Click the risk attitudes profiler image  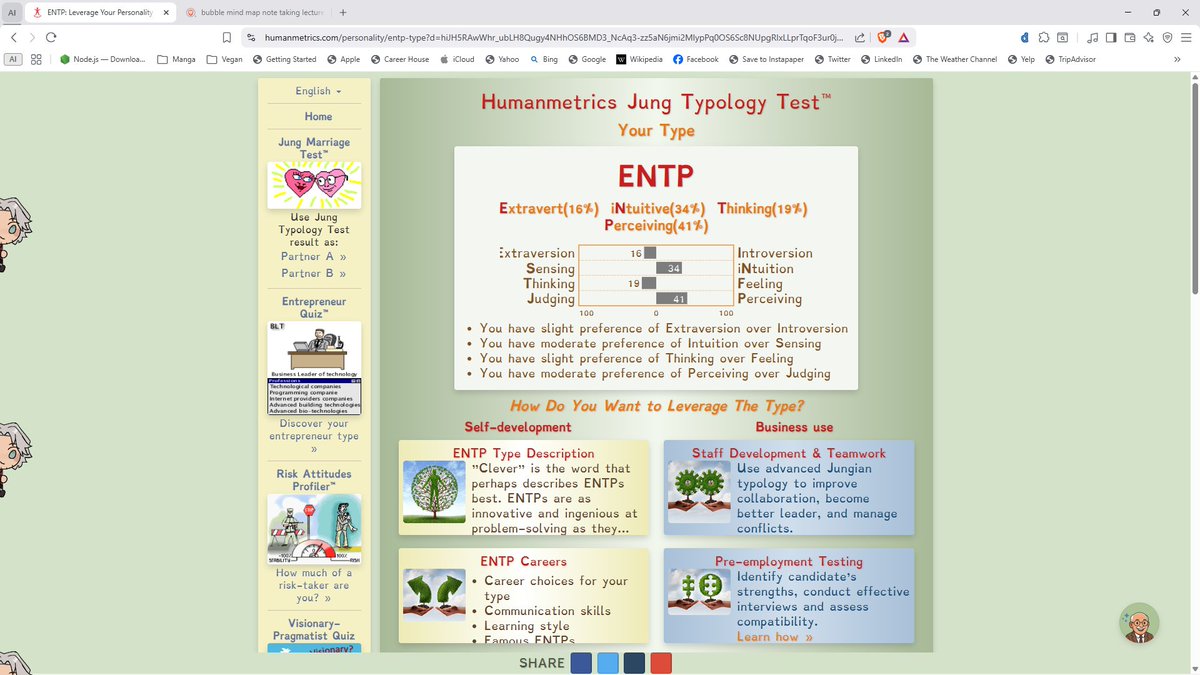click(314, 530)
